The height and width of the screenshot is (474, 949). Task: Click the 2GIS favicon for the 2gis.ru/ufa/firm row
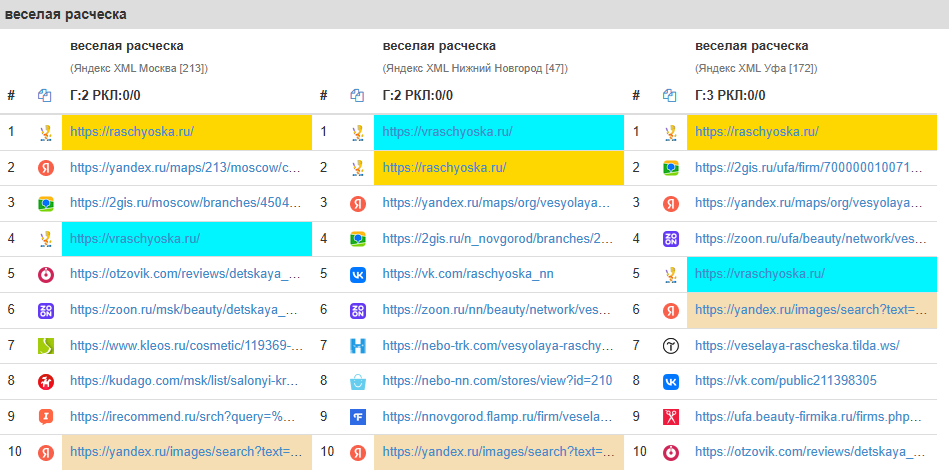coord(671,168)
